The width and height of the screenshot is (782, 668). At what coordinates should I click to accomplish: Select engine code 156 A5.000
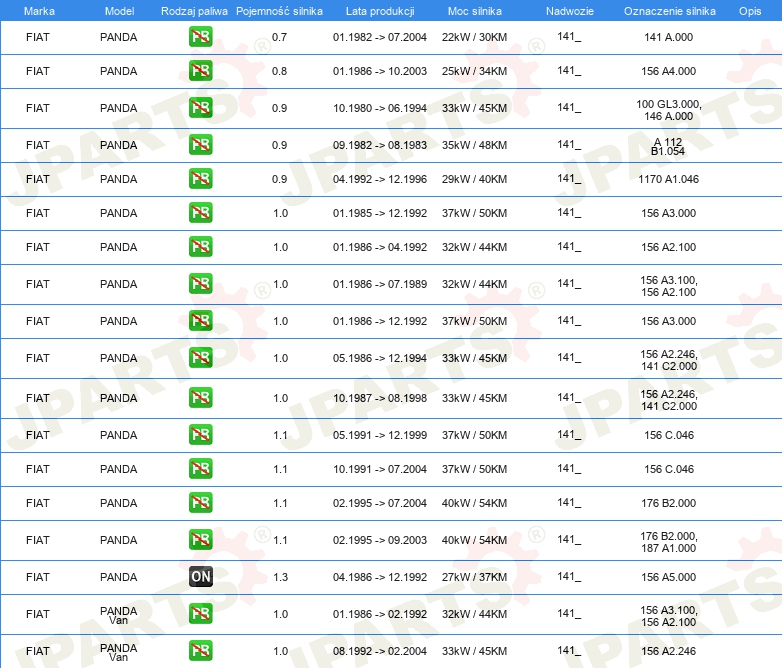(x=668, y=577)
